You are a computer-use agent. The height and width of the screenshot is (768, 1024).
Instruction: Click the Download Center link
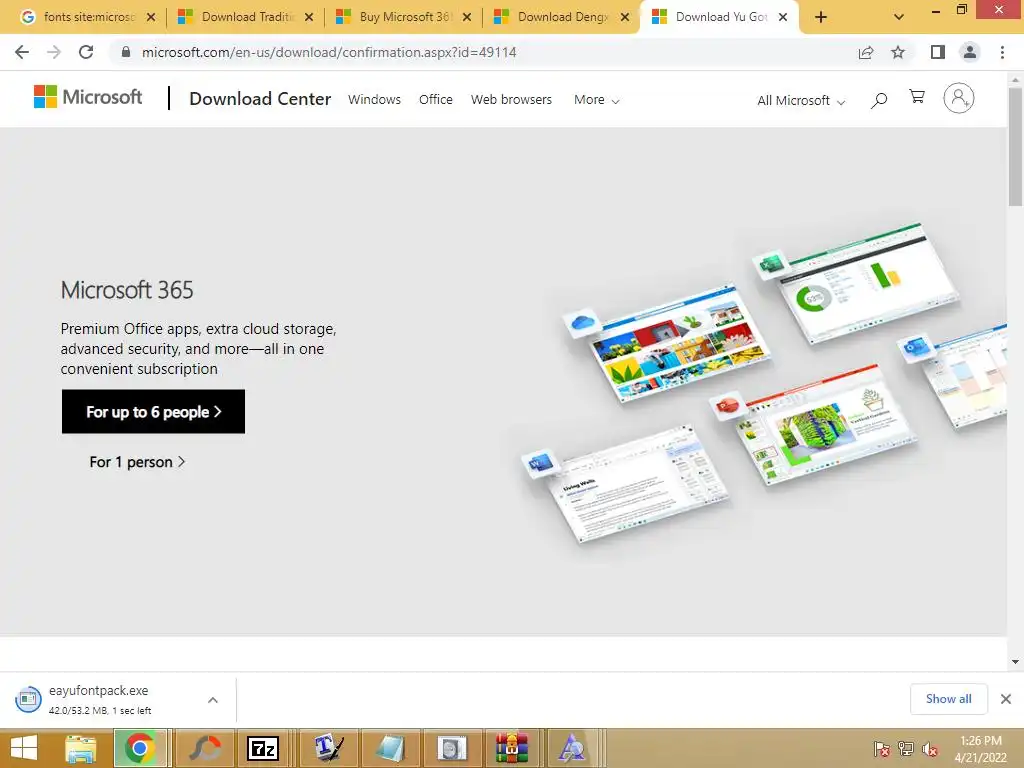[x=260, y=99]
